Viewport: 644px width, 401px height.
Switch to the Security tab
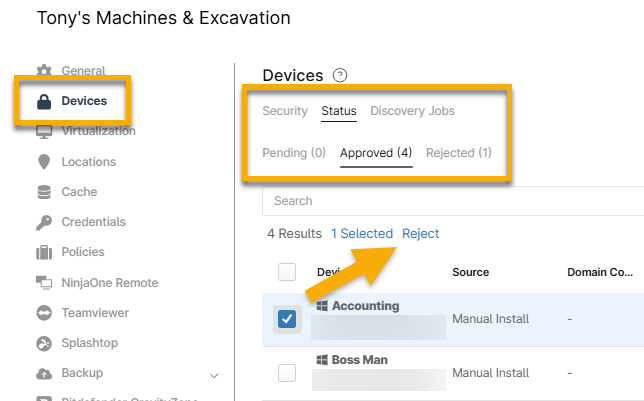[285, 111]
